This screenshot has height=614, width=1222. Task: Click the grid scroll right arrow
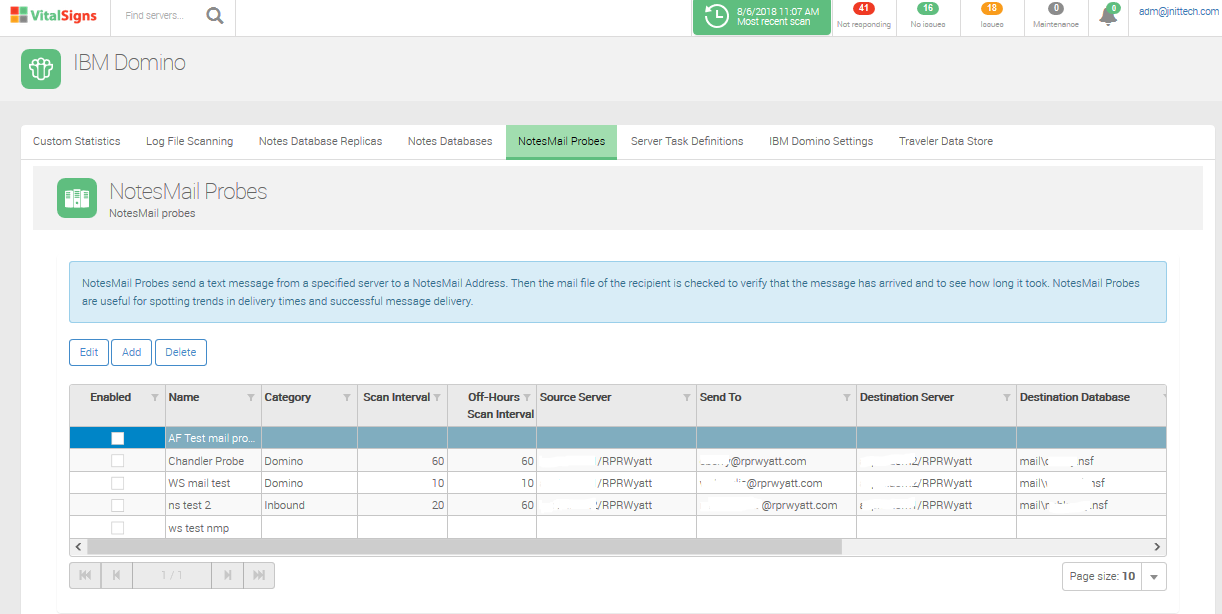[1158, 547]
